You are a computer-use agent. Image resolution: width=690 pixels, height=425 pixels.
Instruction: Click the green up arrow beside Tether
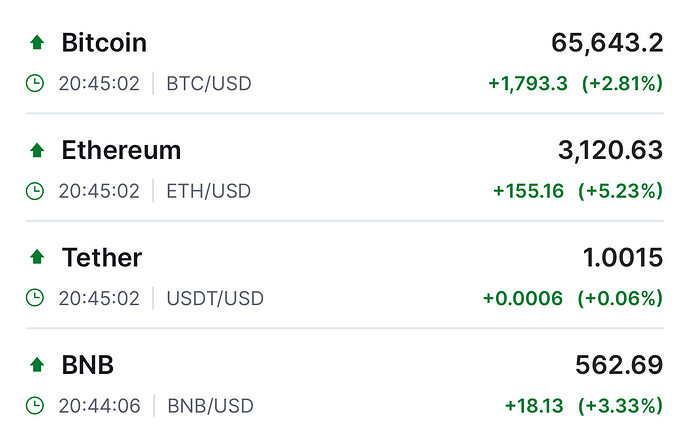37,257
